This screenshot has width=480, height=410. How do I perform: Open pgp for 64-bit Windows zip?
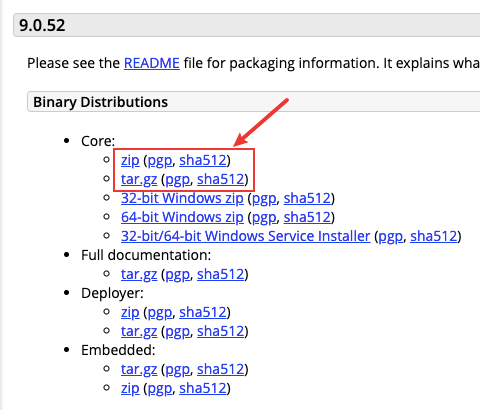[264, 218]
